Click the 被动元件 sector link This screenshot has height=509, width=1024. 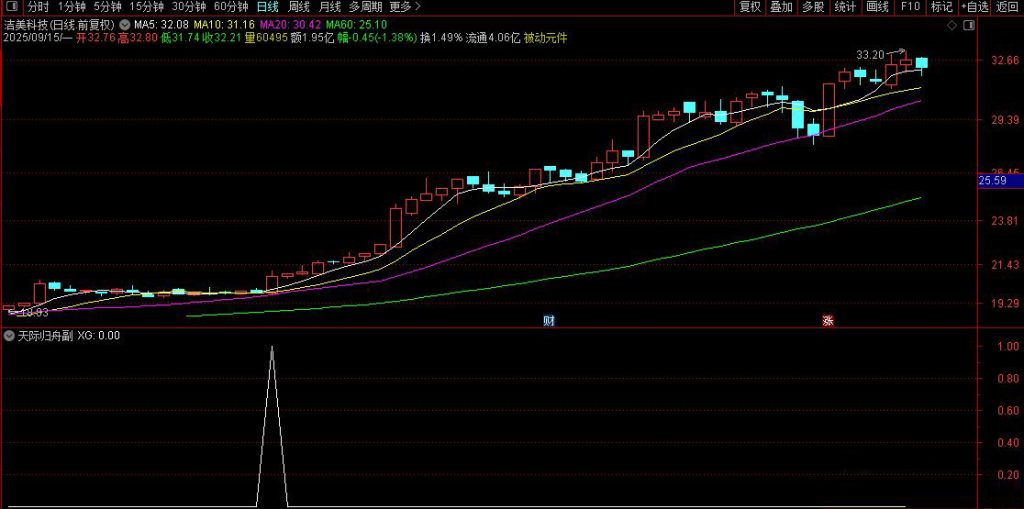click(x=545, y=37)
